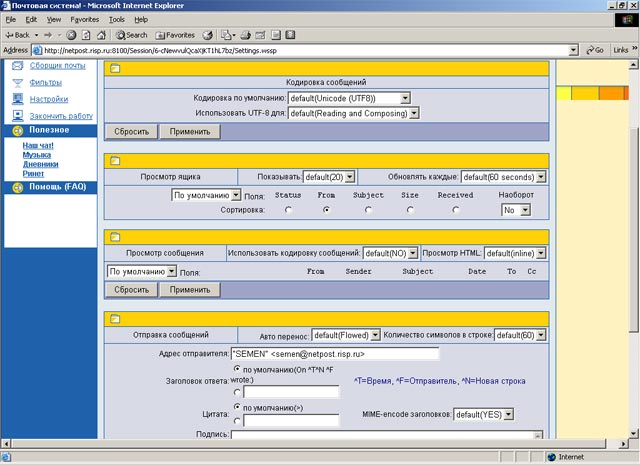Viewport: 640px width, 465px height.
Task: Open the Edit menu
Action: tap(31, 20)
